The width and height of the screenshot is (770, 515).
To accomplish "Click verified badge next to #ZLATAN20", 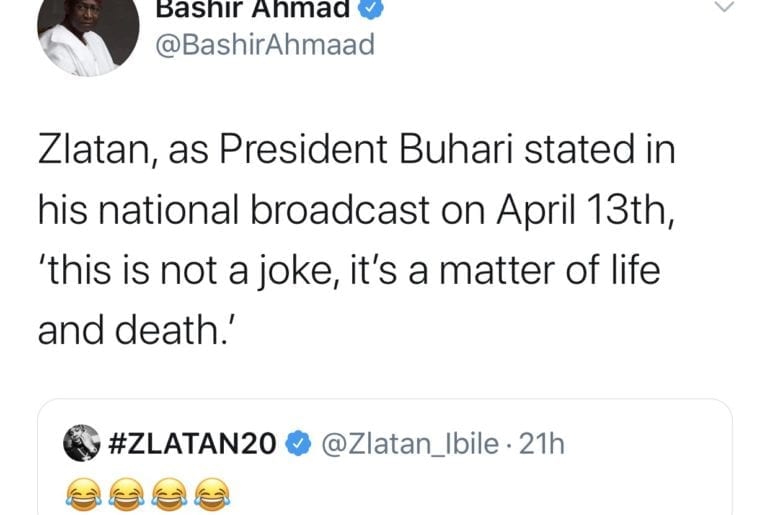I will 300,443.
